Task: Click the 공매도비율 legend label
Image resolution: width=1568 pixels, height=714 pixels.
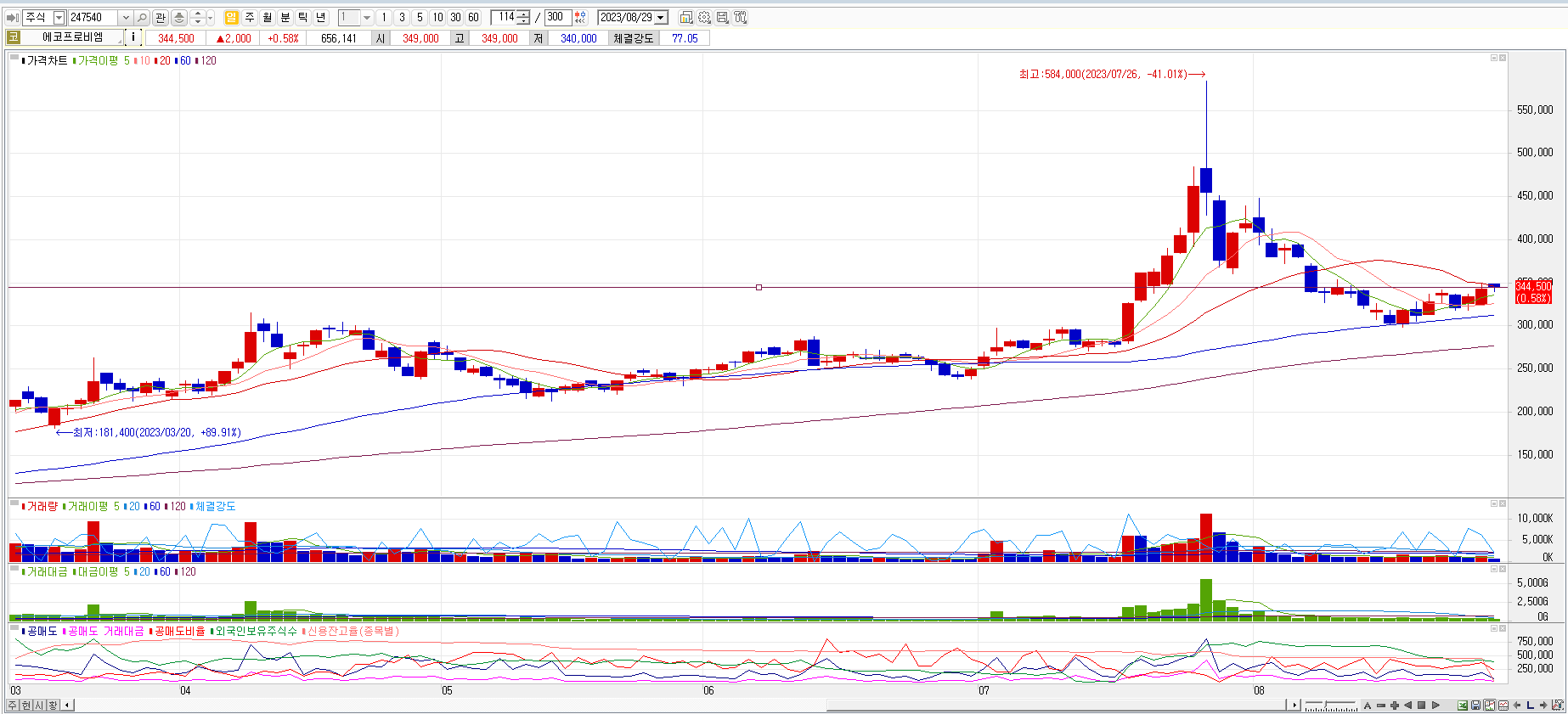Action: click(x=180, y=631)
